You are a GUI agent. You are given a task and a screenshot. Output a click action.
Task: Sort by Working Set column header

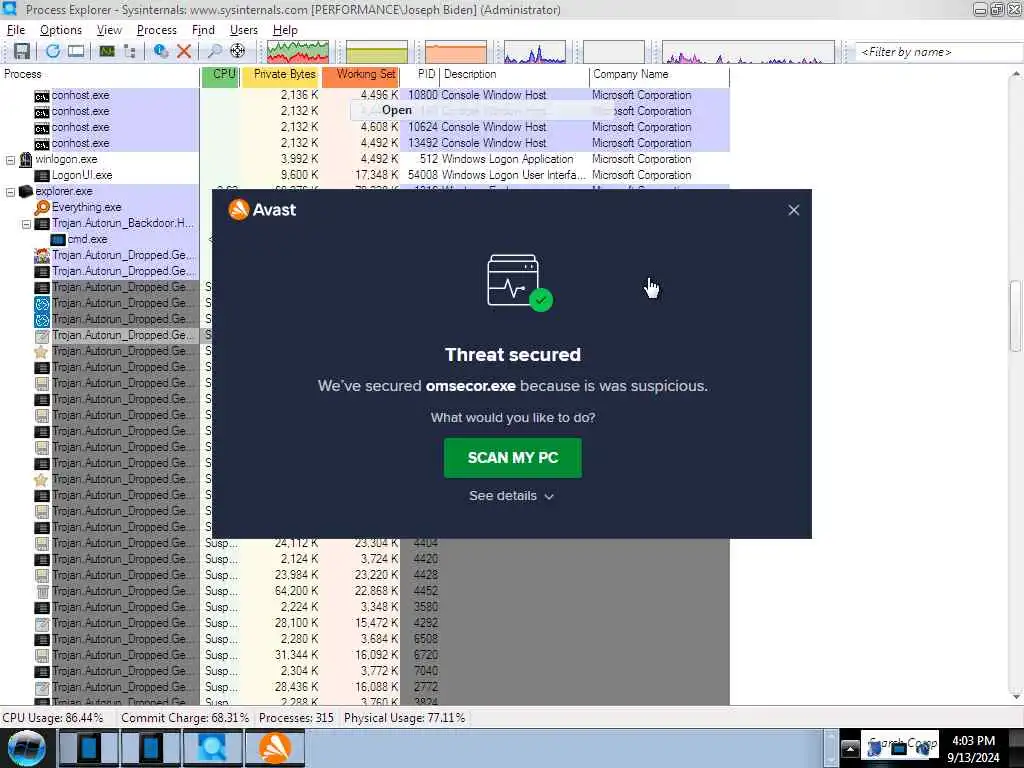[x=360, y=74]
